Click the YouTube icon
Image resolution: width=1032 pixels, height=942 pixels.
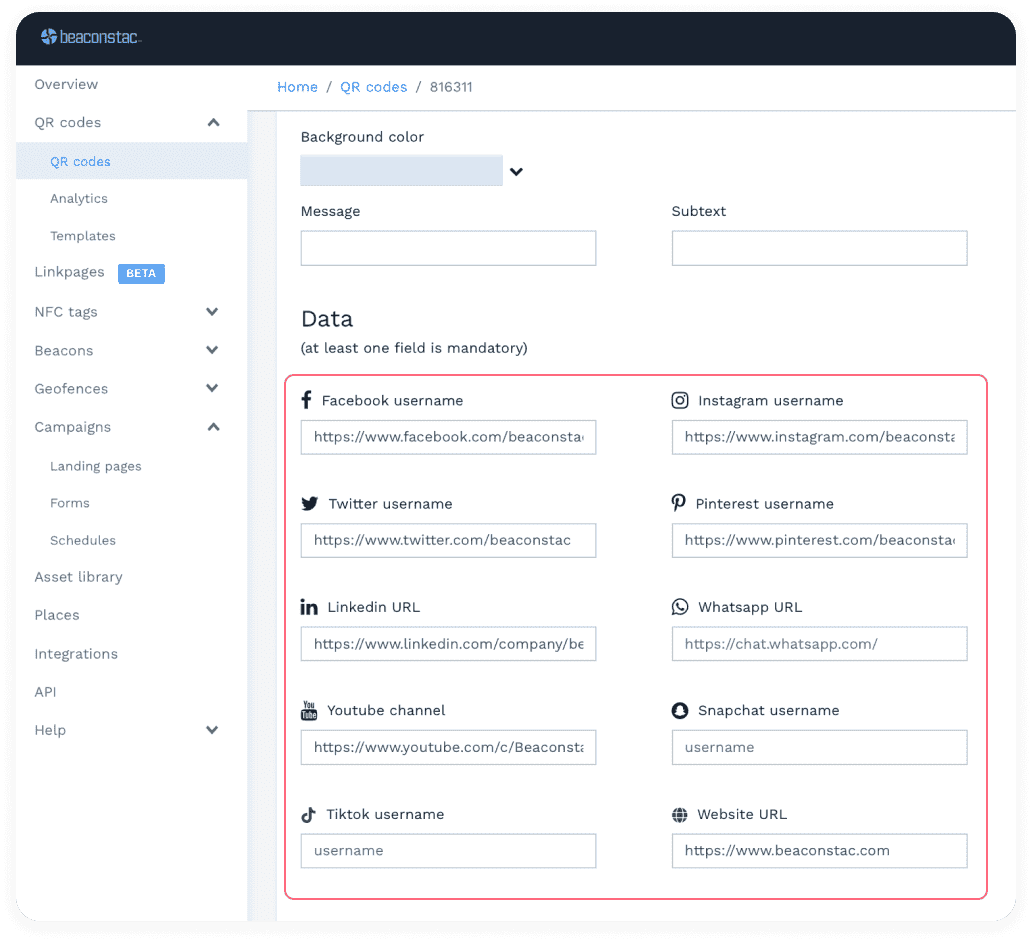click(309, 711)
